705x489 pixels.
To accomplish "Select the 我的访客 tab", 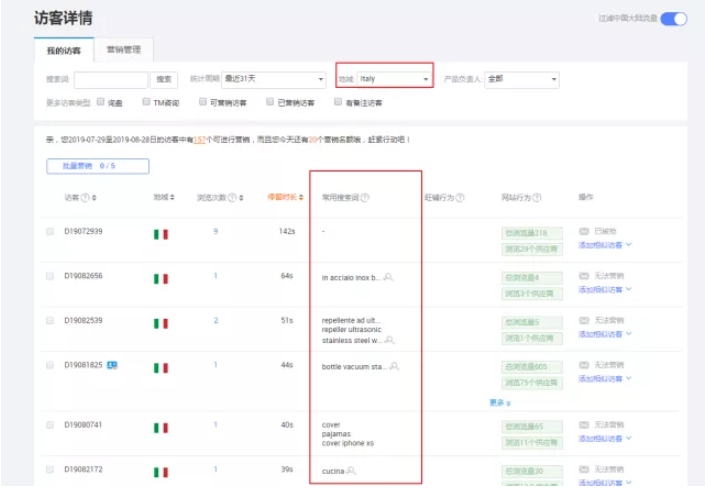I will click(x=63, y=50).
